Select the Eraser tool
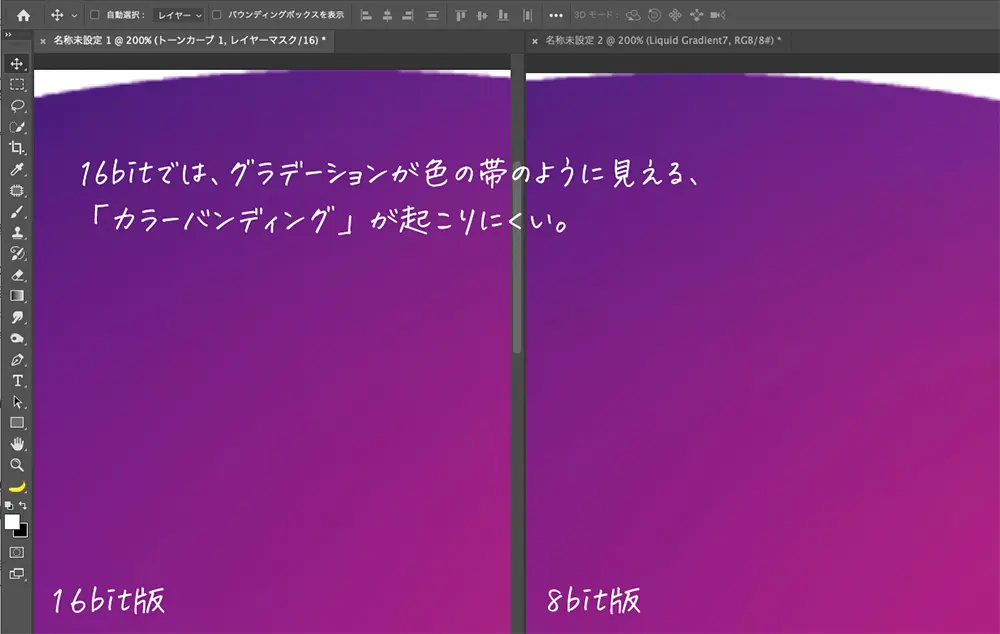 point(17,275)
